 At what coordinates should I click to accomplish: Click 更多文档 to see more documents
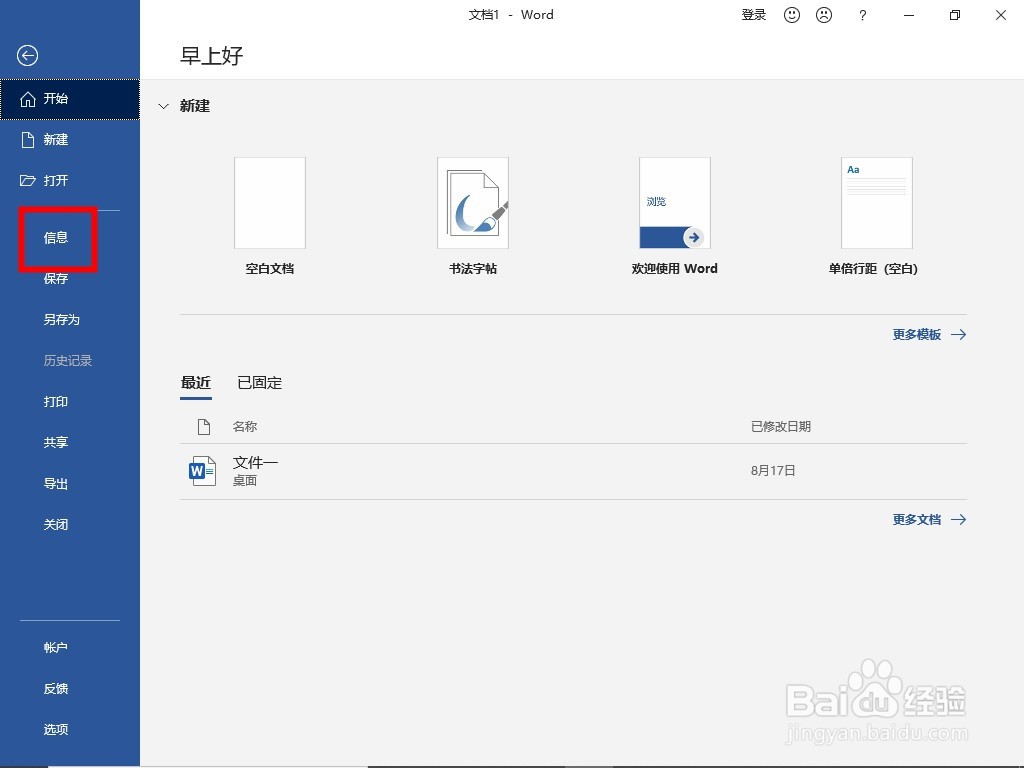(917, 519)
